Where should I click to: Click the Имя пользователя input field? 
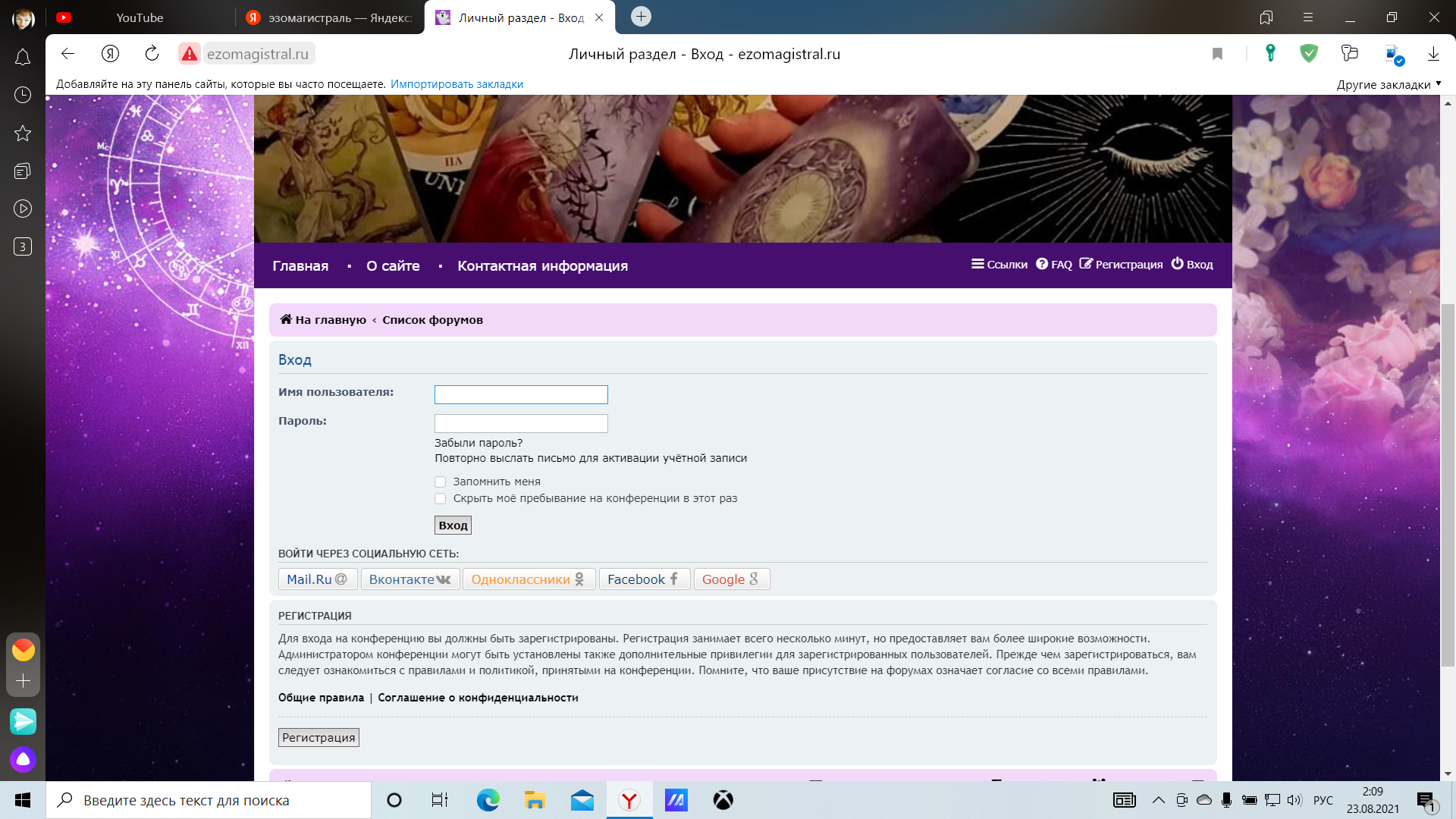click(x=521, y=394)
